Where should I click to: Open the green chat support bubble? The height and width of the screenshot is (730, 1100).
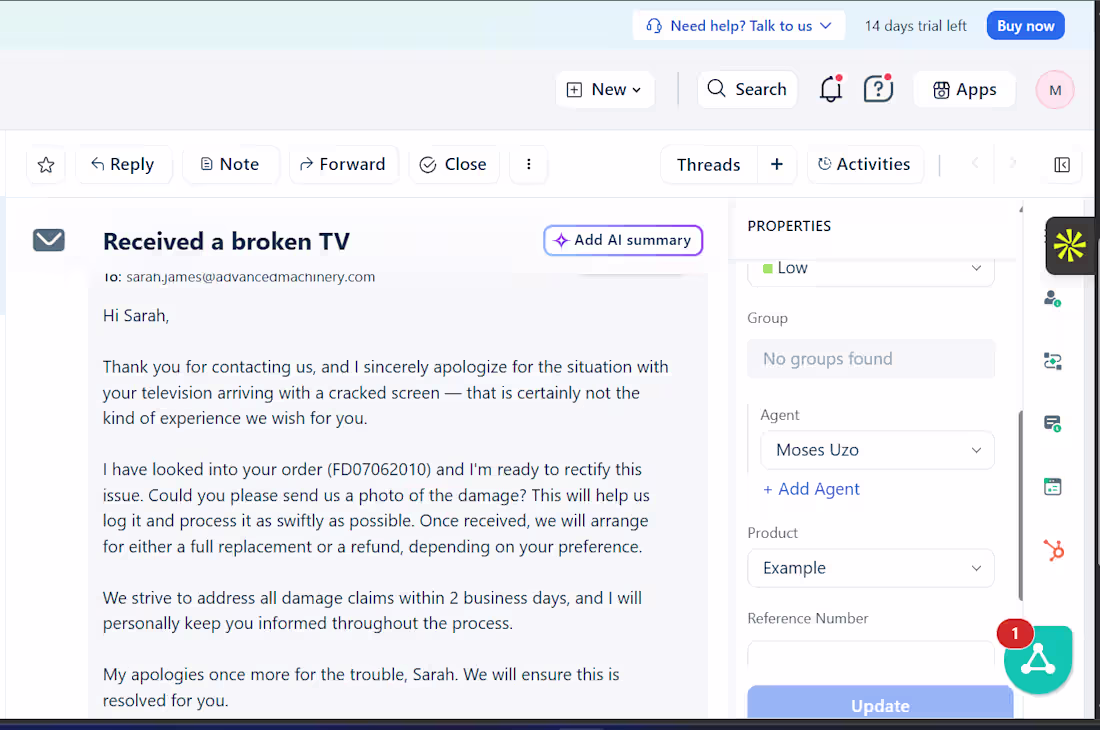click(x=1038, y=659)
